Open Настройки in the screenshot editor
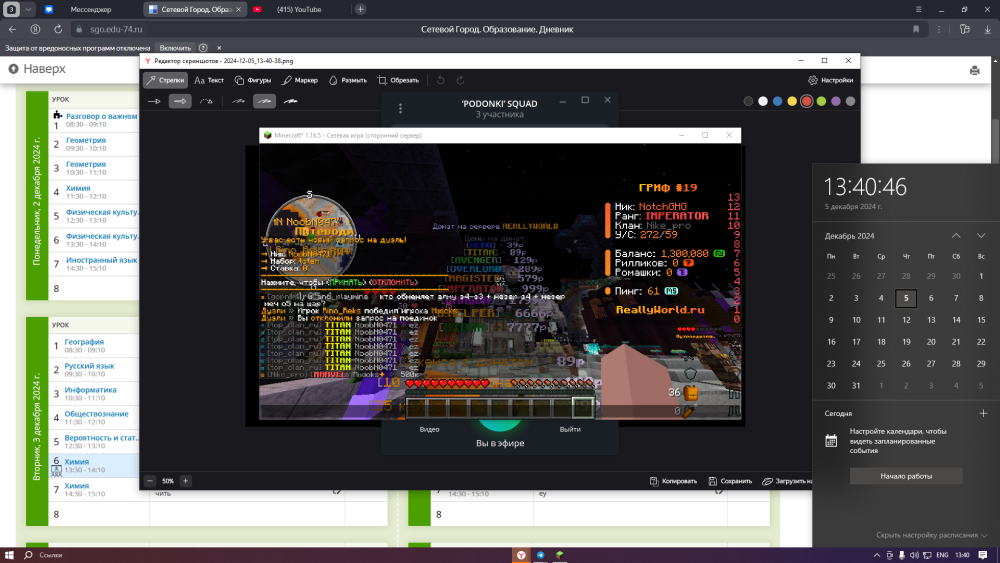 tap(830, 80)
